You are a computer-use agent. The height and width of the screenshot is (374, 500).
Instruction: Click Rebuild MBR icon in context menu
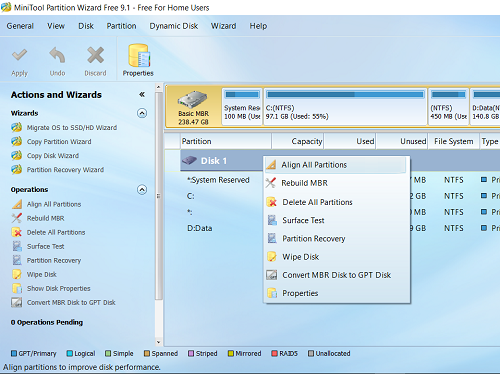271,183
